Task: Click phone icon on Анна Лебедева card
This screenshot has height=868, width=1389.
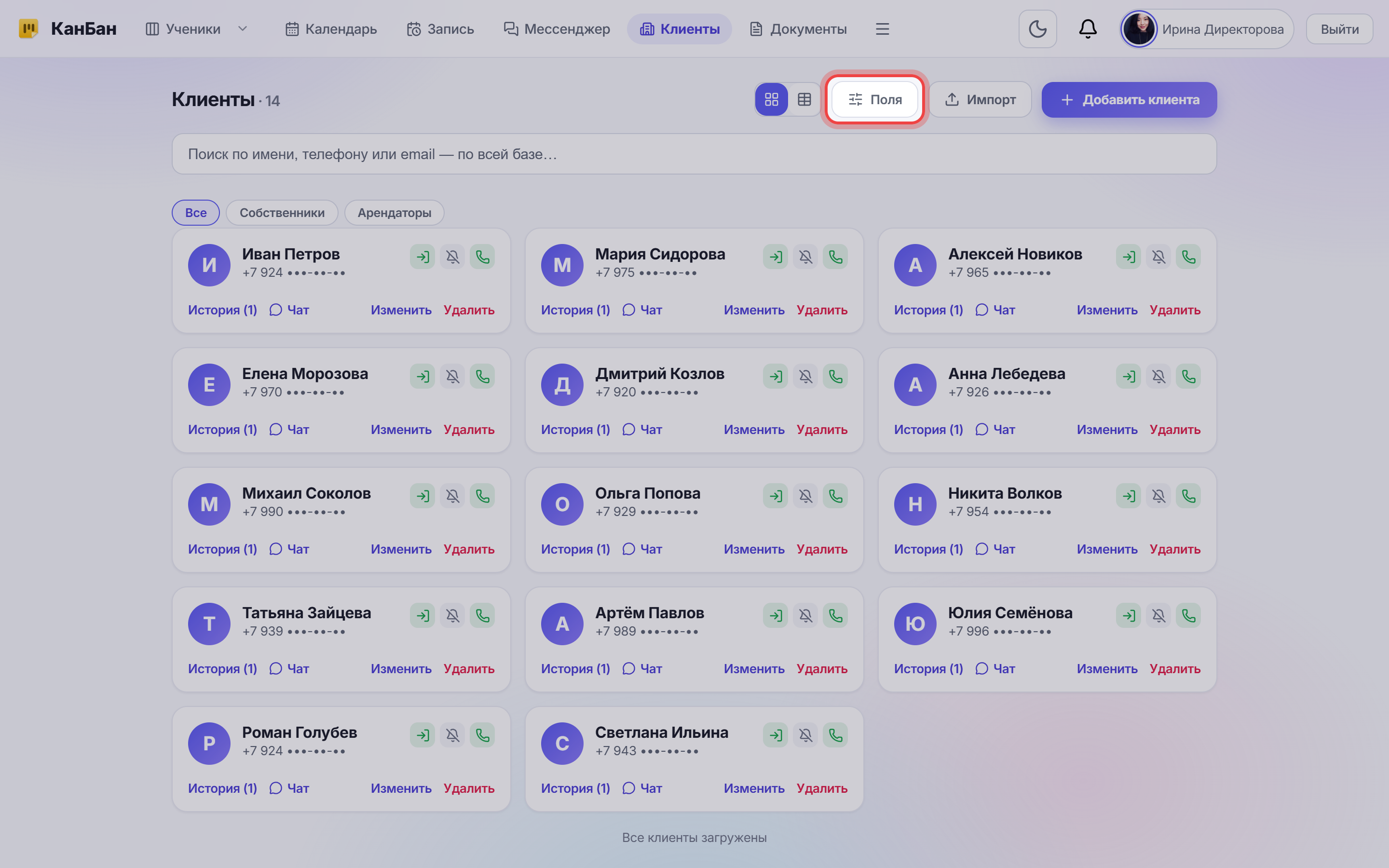Action: (1188, 376)
